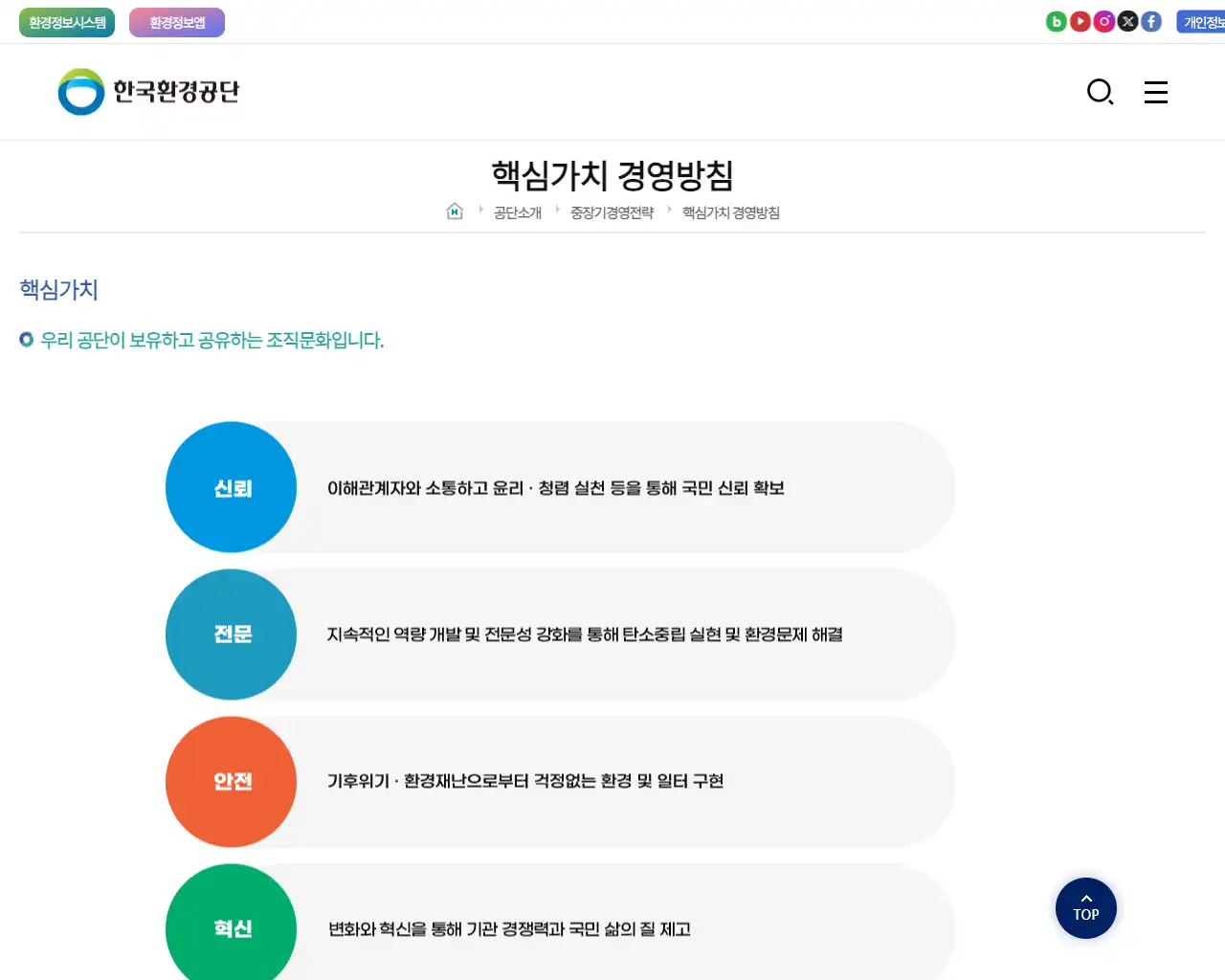Open the 환경정보앱 button

pyautogui.click(x=177, y=20)
